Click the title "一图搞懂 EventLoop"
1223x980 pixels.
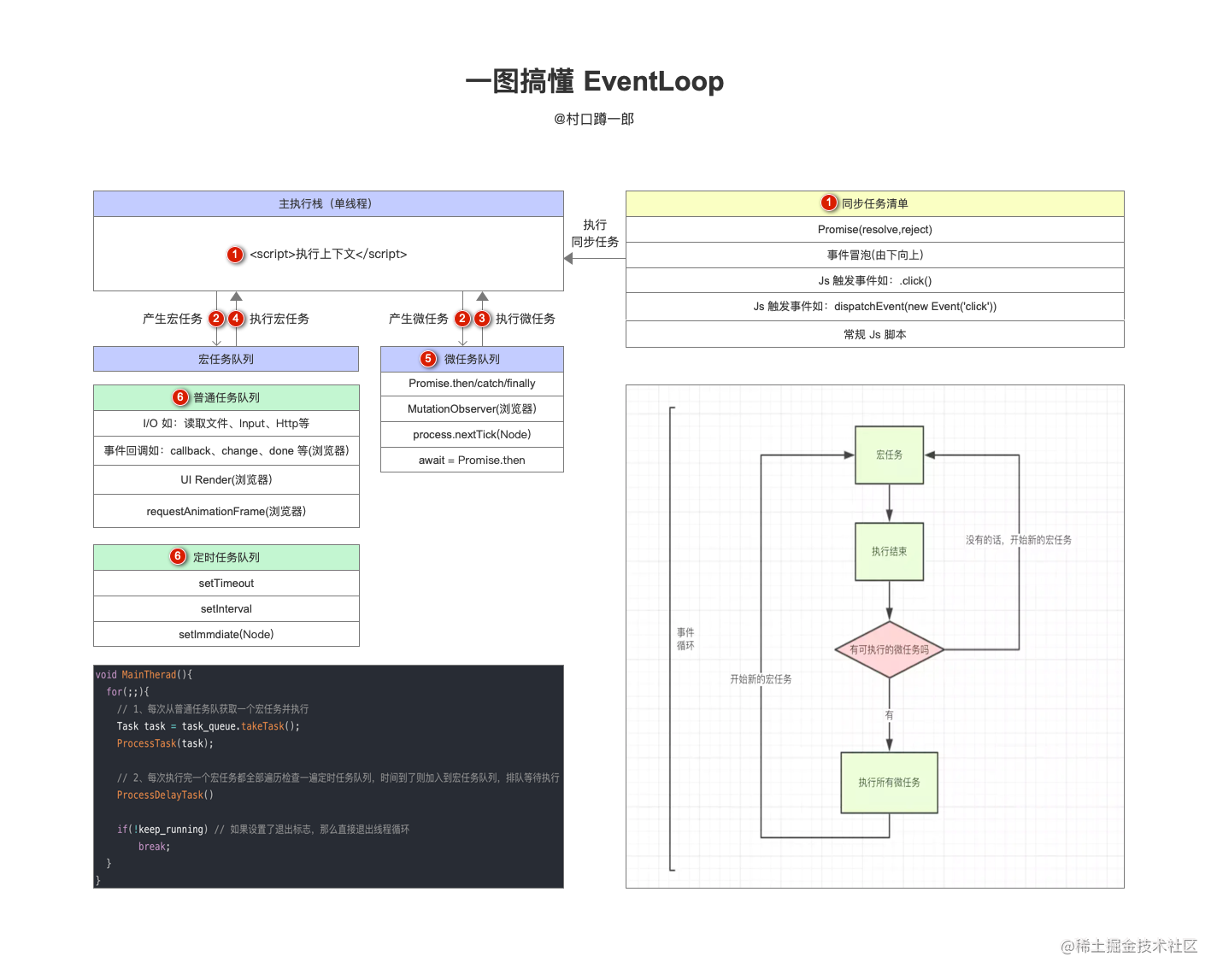(594, 81)
